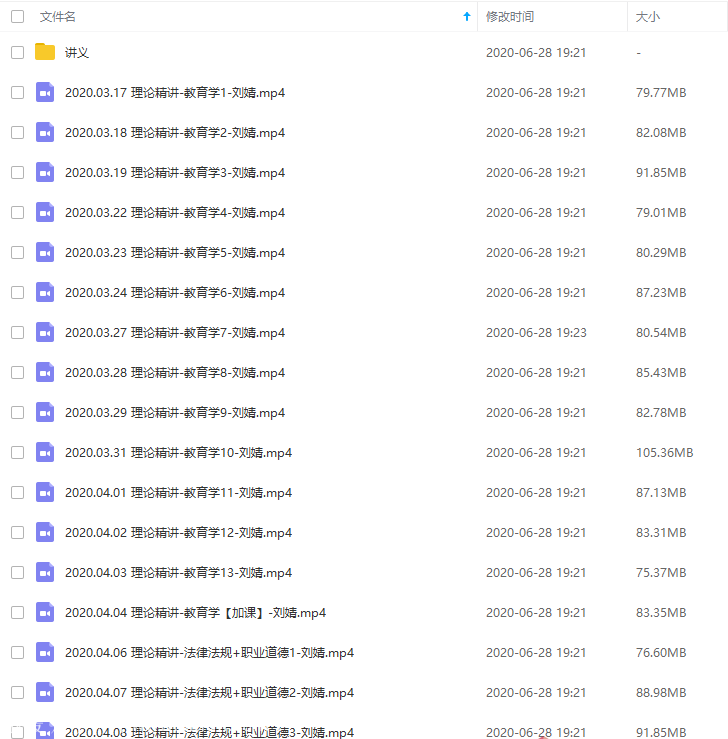The width and height of the screenshot is (728, 739).
Task: Open 2020.03.22 理论精讲-教育学4-刘婧.mp4
Action: click(x=175, y=213)
